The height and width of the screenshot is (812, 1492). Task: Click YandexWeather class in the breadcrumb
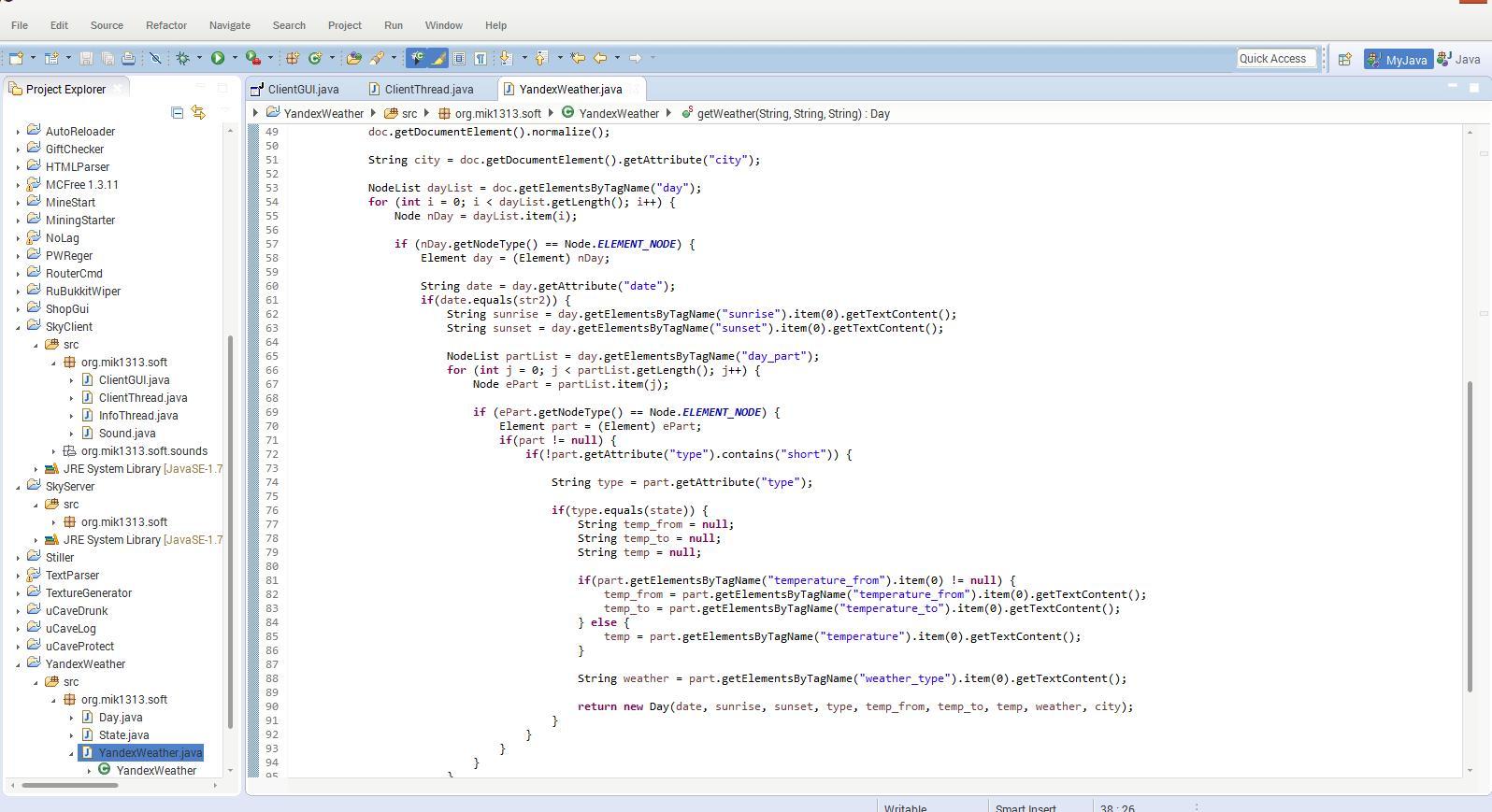click(618, 114)
